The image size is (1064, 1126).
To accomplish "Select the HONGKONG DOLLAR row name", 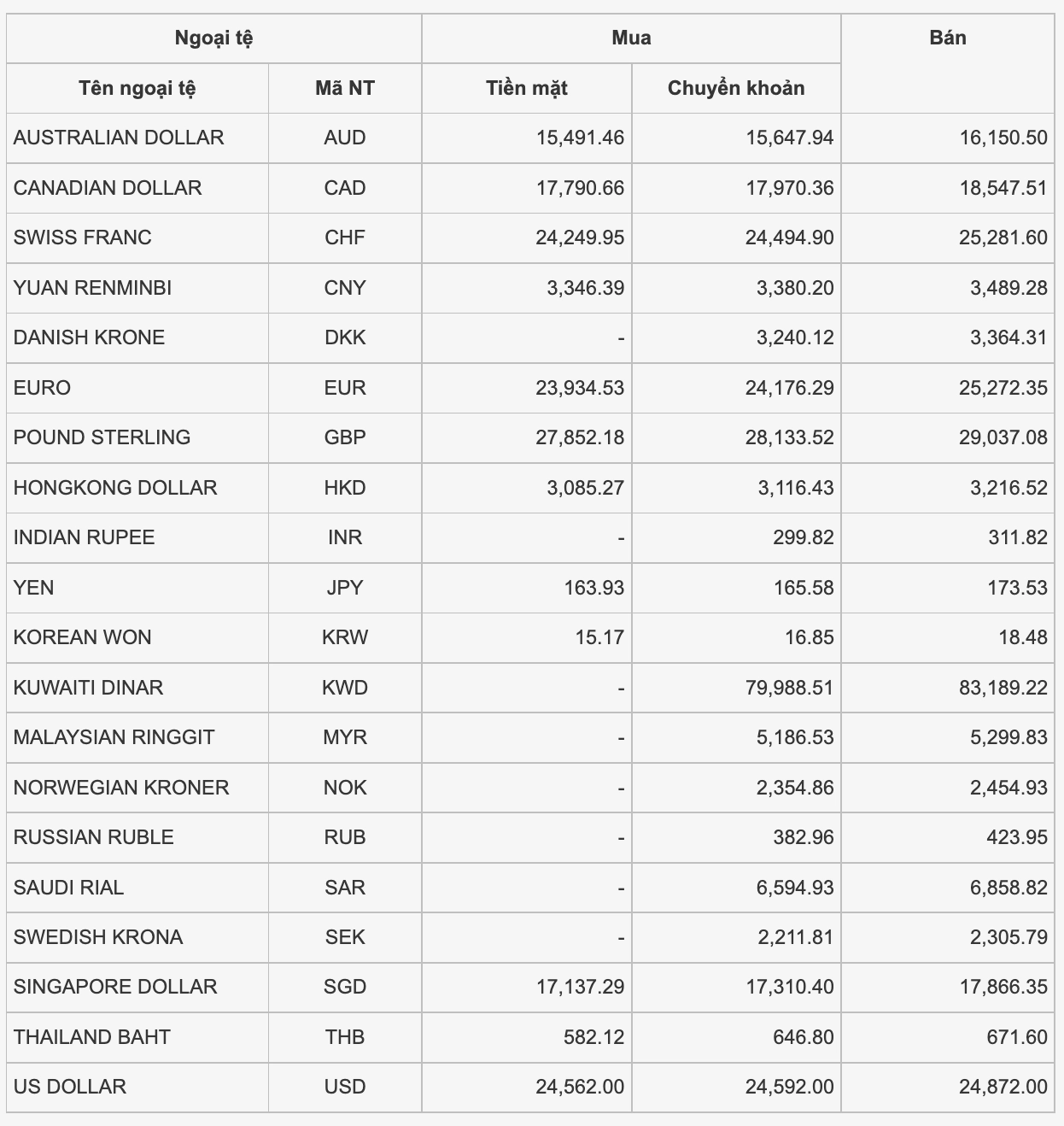I will (x=115, y=488).
